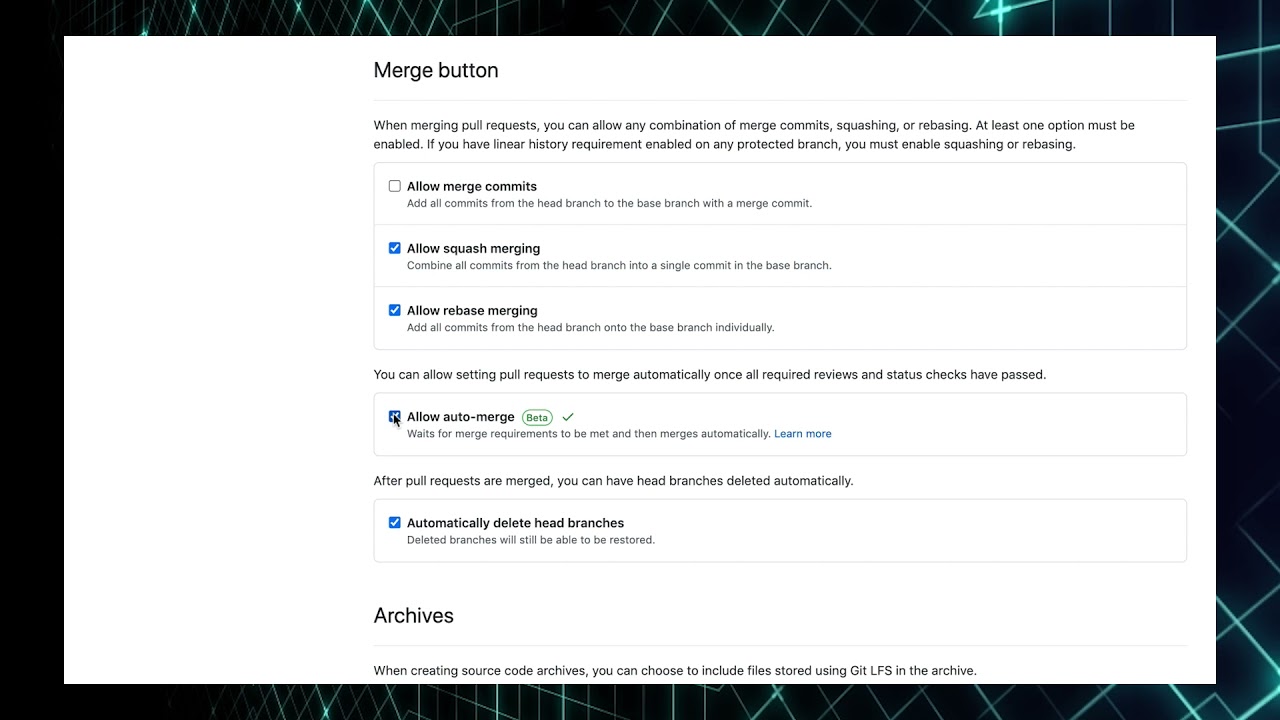Click the green saved checkmark icon
This screenshot has width=1280, height=720.
(568, 417)
